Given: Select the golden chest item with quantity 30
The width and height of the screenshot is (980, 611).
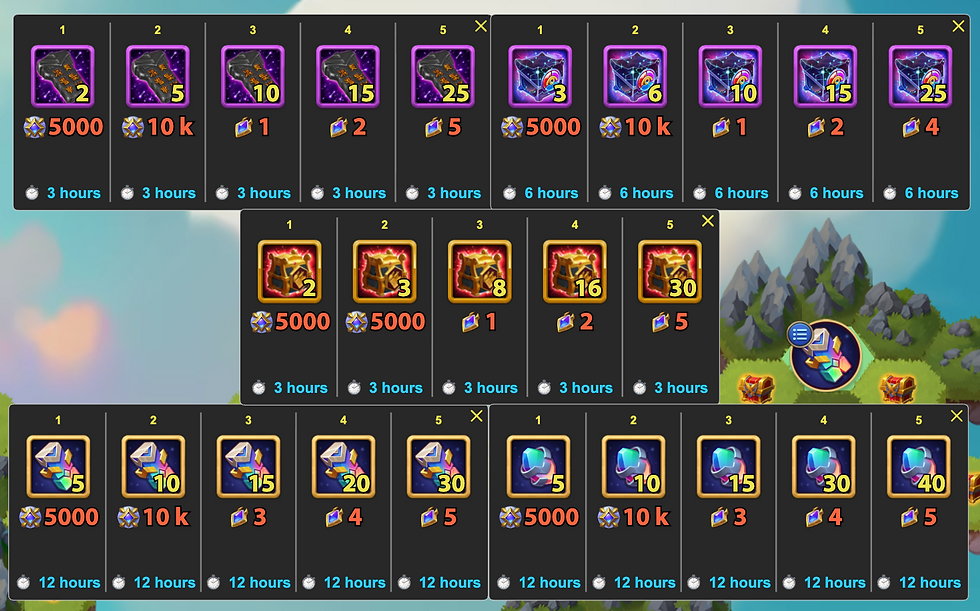Looking at the screenshot, I should click(670, 271).
